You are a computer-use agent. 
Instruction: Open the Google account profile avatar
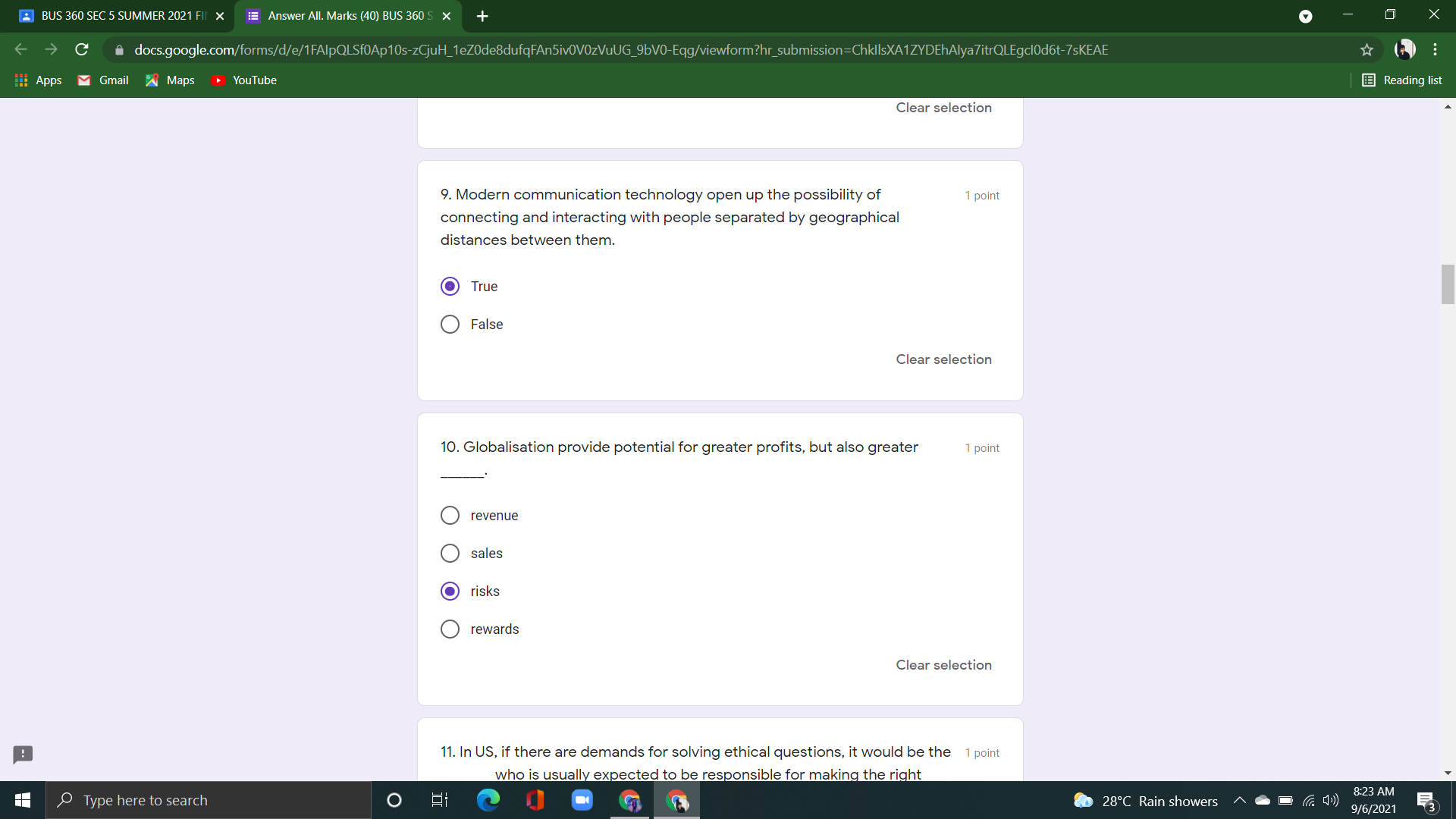(x=1405, y=49)
